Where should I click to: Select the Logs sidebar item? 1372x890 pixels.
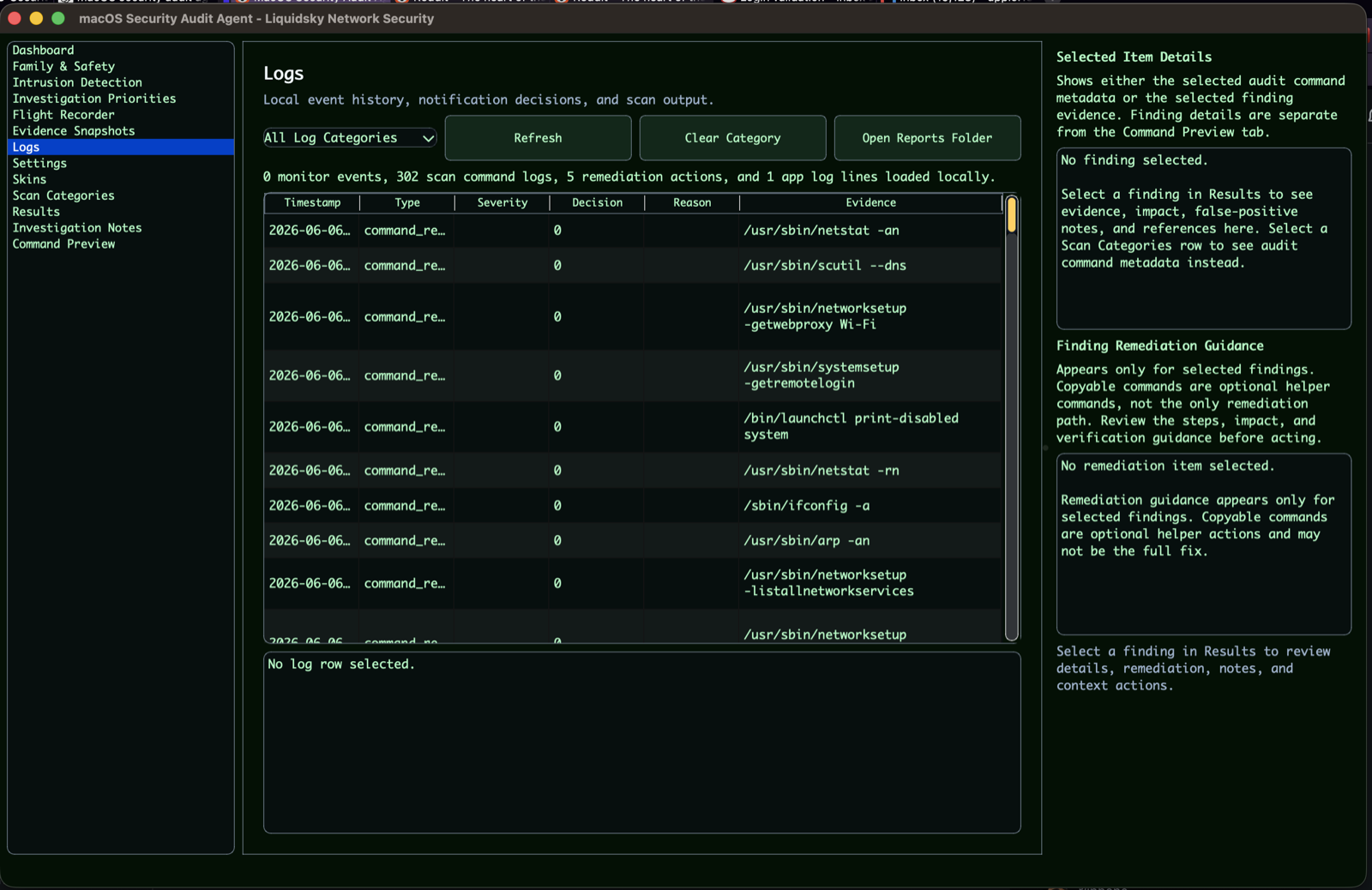coord(121,147)
